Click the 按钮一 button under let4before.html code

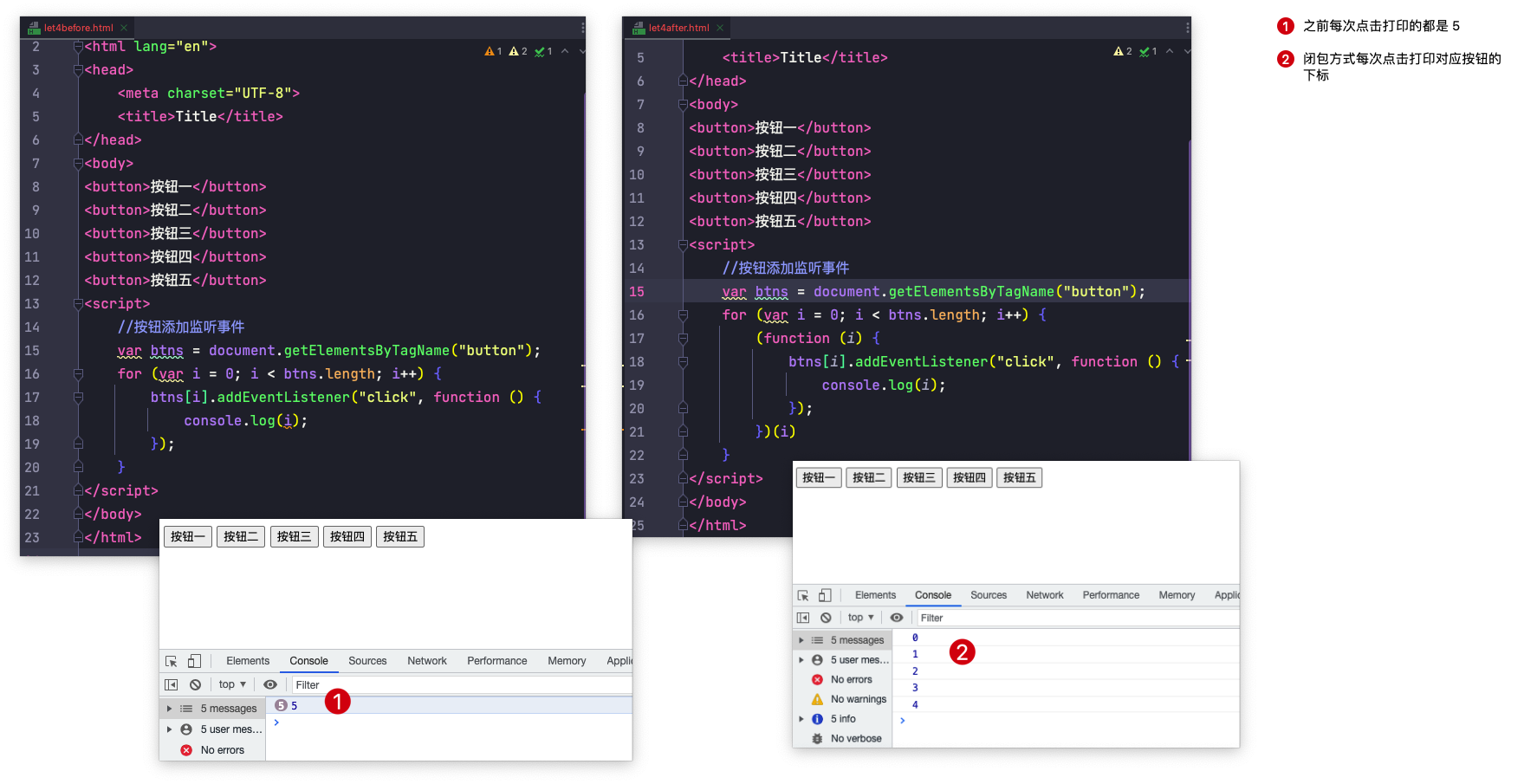[188, 537]
